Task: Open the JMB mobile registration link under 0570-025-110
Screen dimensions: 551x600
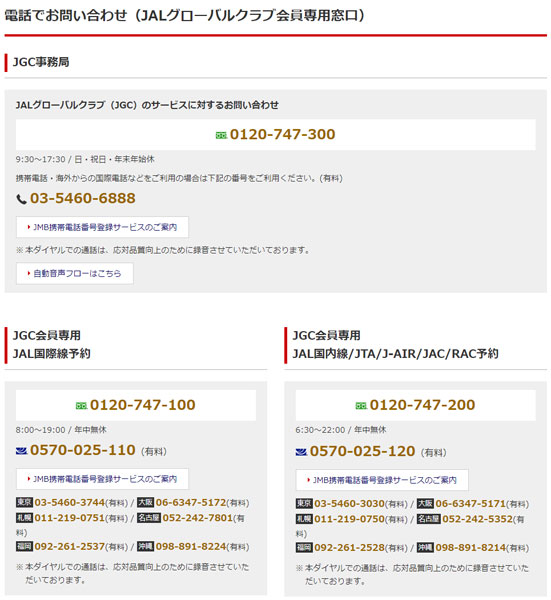Action: tap(102, 479)
